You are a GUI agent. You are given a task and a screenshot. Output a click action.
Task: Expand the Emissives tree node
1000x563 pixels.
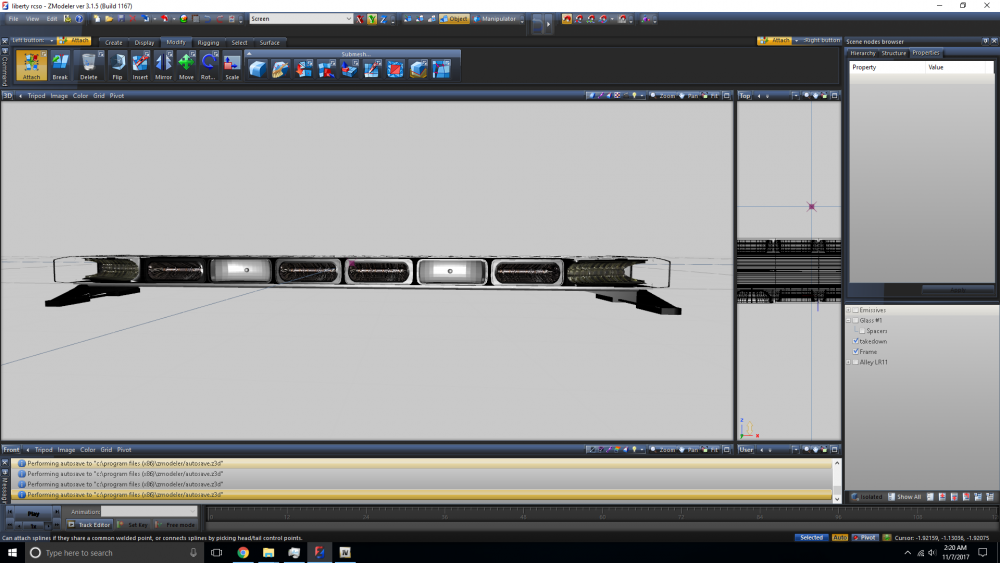click(849, 310)
